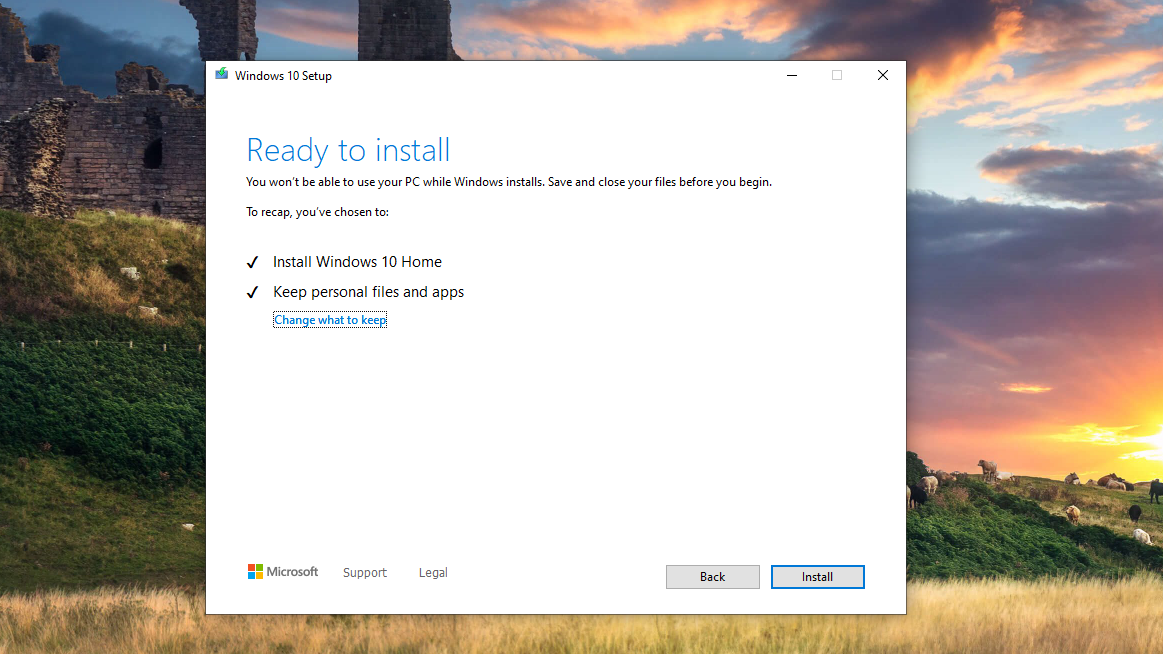Image resolution: width=1163 pixels, height=654 pixels.
Task: Open the Change what to keep link
Action: (329, 319)
